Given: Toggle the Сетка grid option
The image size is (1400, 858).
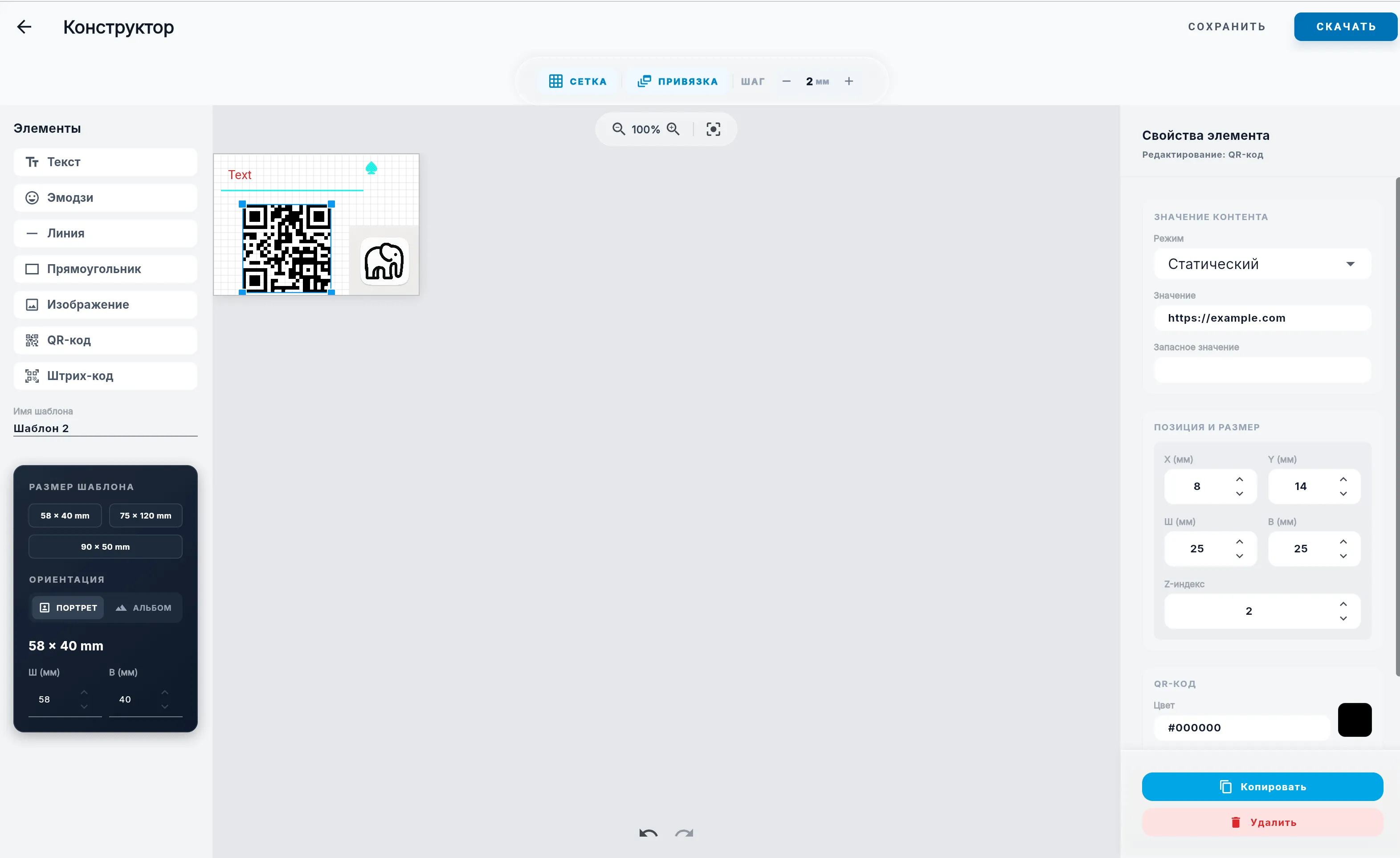Looking at the screenshot, I should point(578,81).
